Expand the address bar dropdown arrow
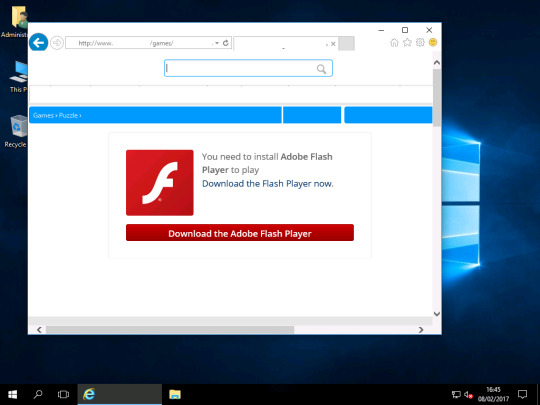Viewport: 540px width, 405px height. [217, 43]
